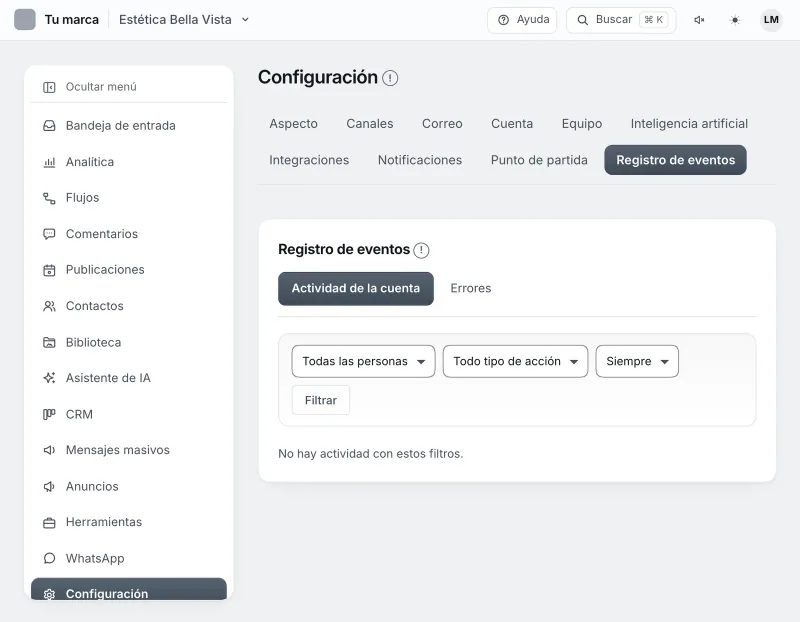The image size is (800, 622).
Task: Click the Ocultar menú collapse icon
Action: pyautogui.click(x=49, y=87)
